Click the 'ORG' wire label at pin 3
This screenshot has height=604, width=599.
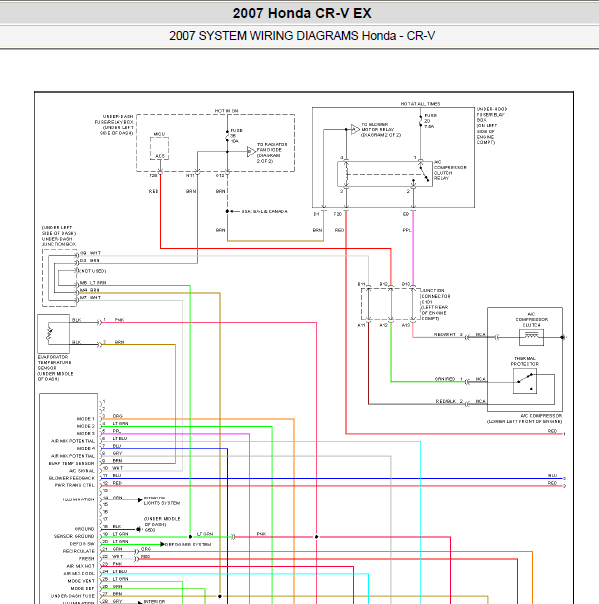tap(117, 416)
